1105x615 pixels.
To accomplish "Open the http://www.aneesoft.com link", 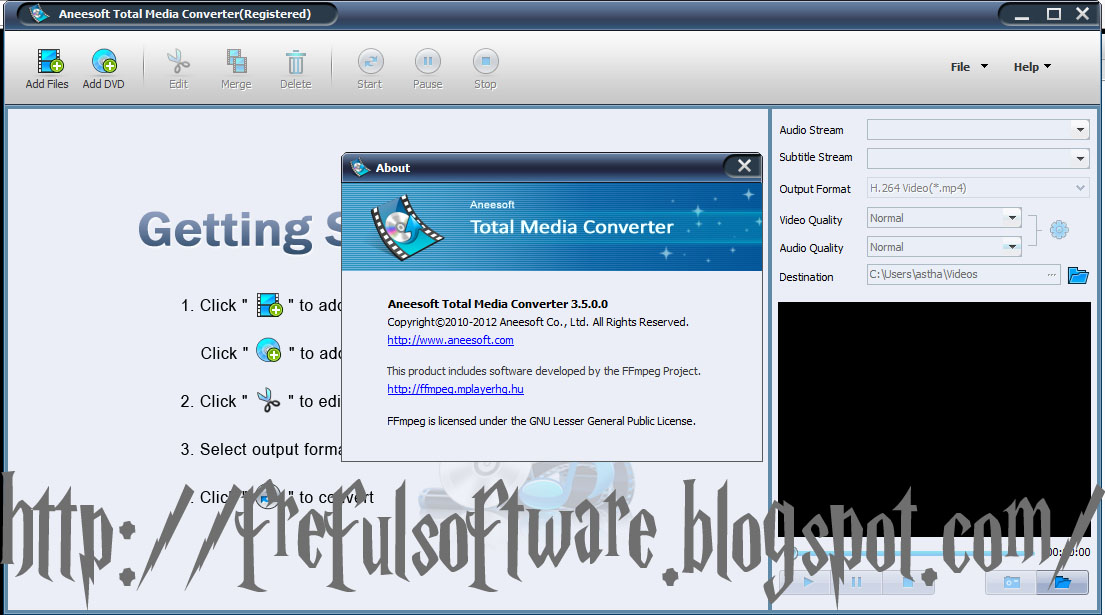I will pyautogui.click(x=450, y=340).
